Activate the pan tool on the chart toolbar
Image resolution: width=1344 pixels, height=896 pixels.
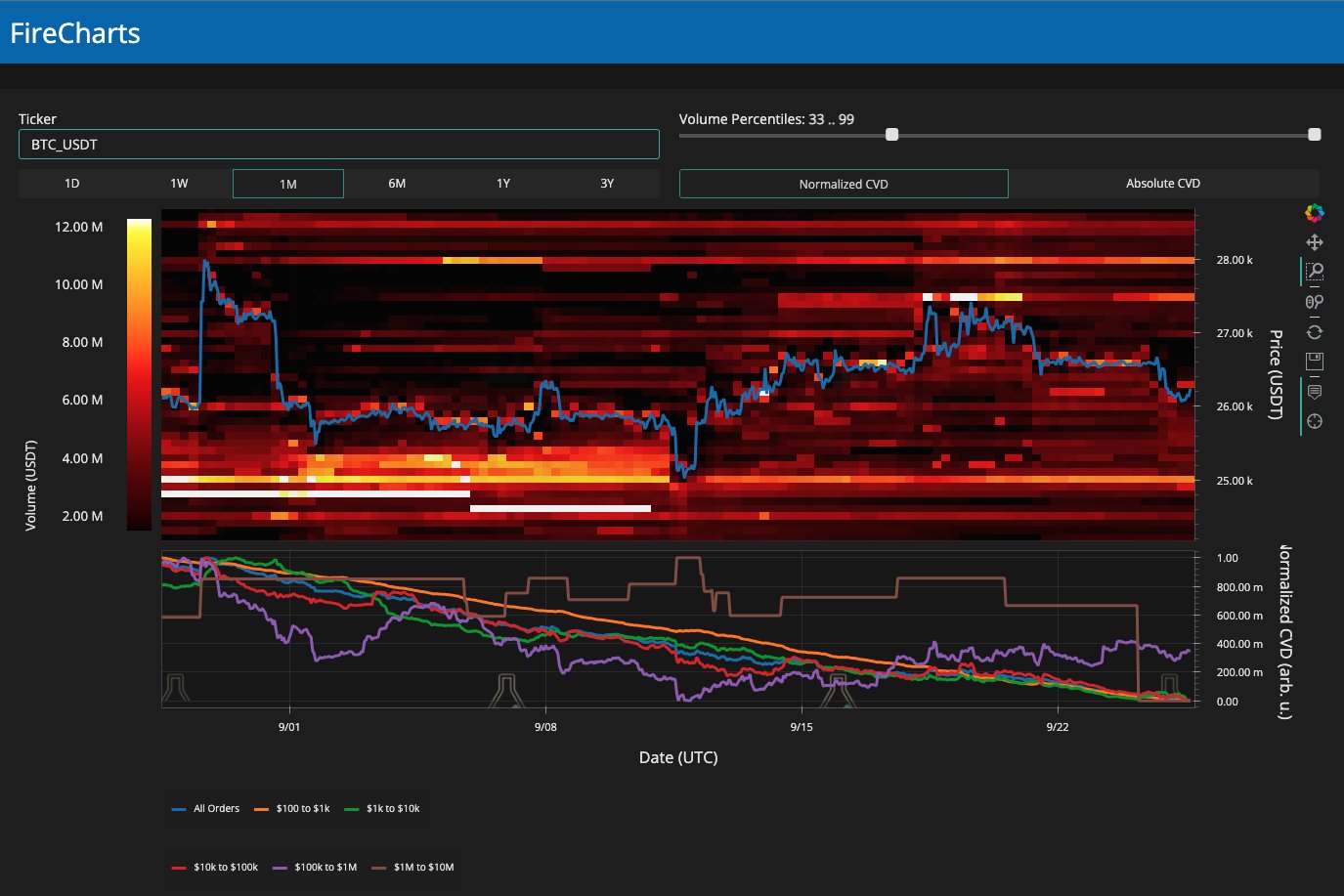point(1314,241)
